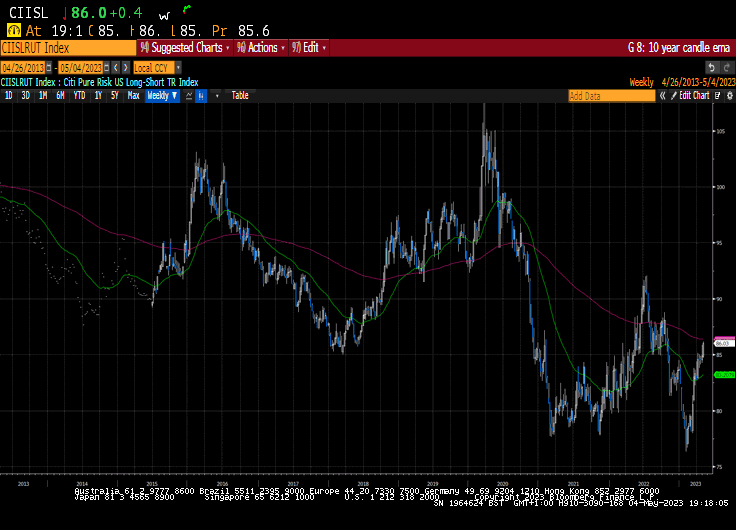Expand the Weekly periodicity dropdown

click(x=162, y=95)
